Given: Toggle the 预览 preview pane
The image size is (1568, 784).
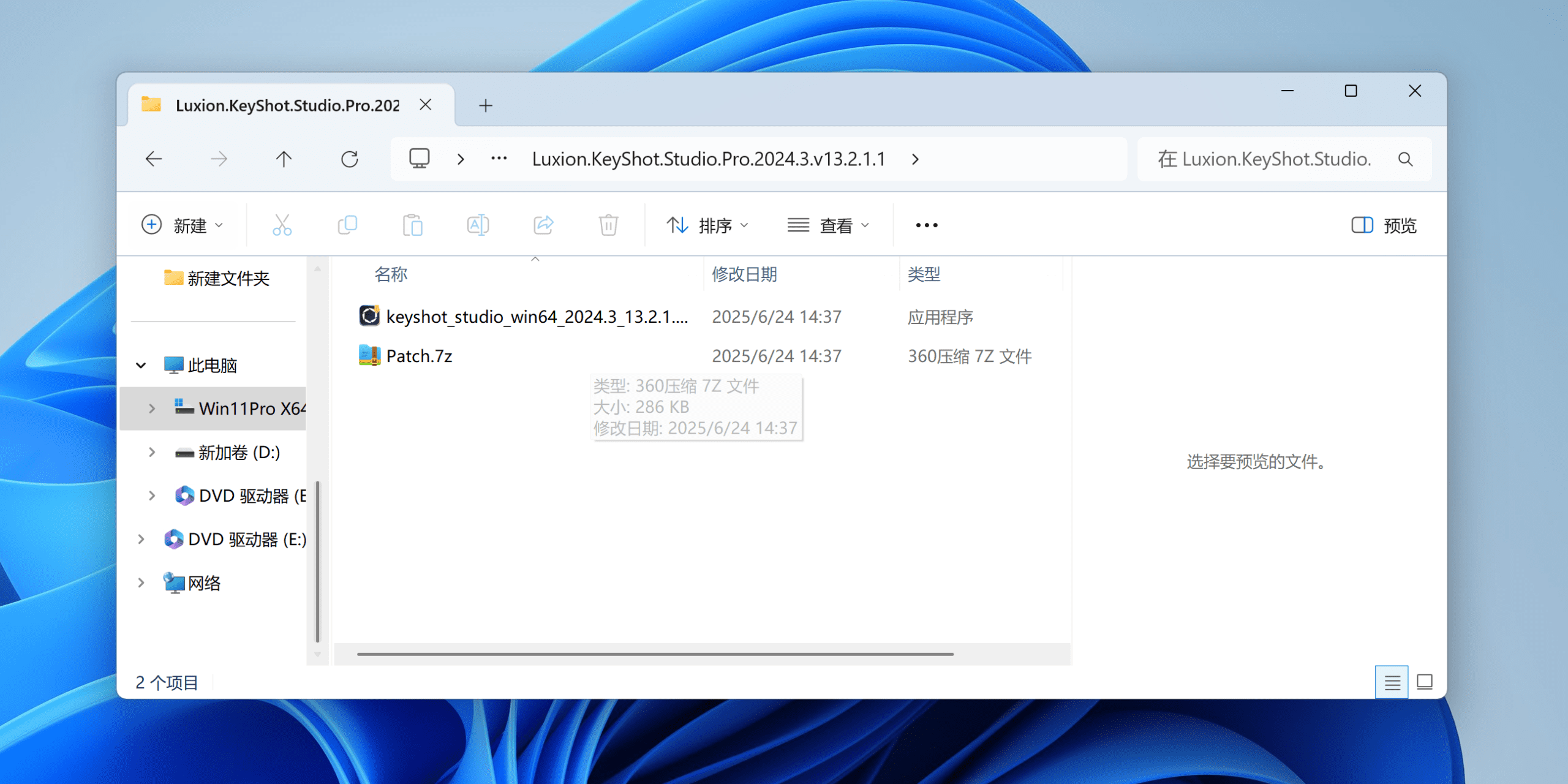Looking at the screenshot, I should click(1384, 225).
